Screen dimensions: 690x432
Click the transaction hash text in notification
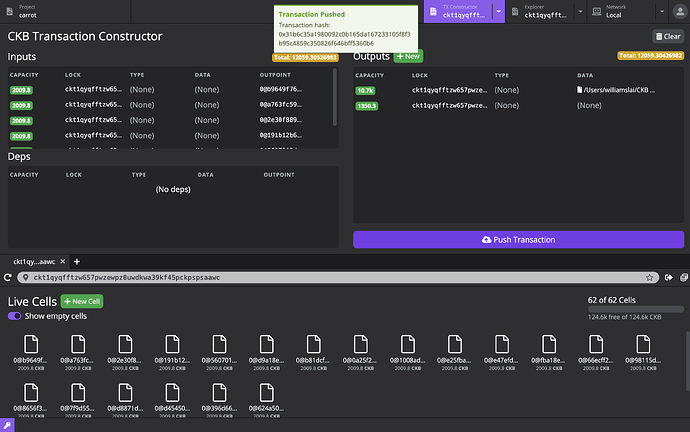point(345,39)
